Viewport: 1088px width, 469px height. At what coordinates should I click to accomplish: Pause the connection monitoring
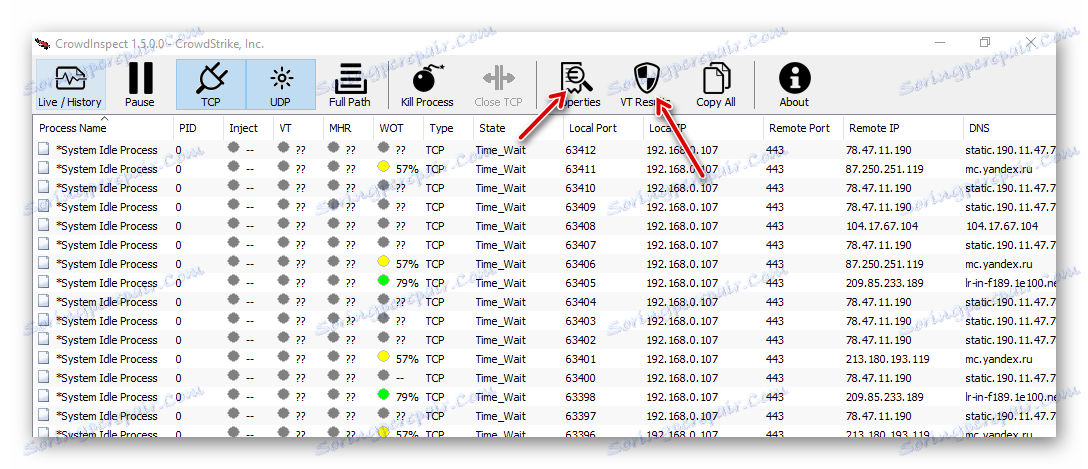[140, 85]
